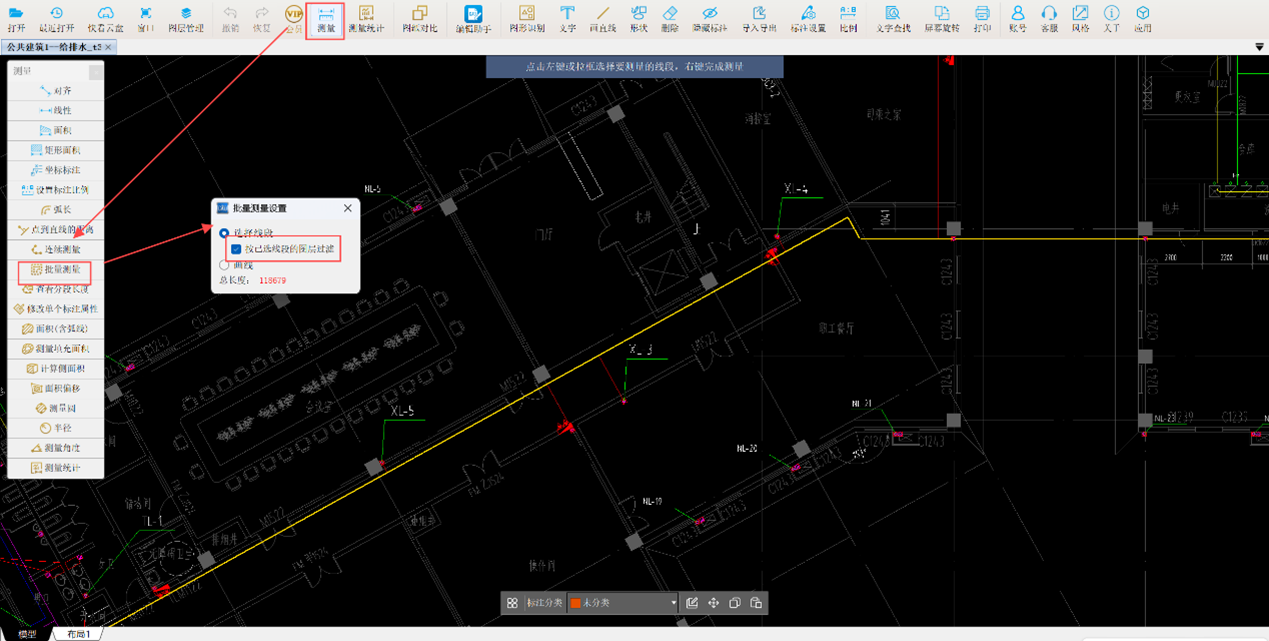The width and height of the screenshot is (1269, 641).
Task: Click 隐藏标注 hide annotations icon
Action: point(709,18)
